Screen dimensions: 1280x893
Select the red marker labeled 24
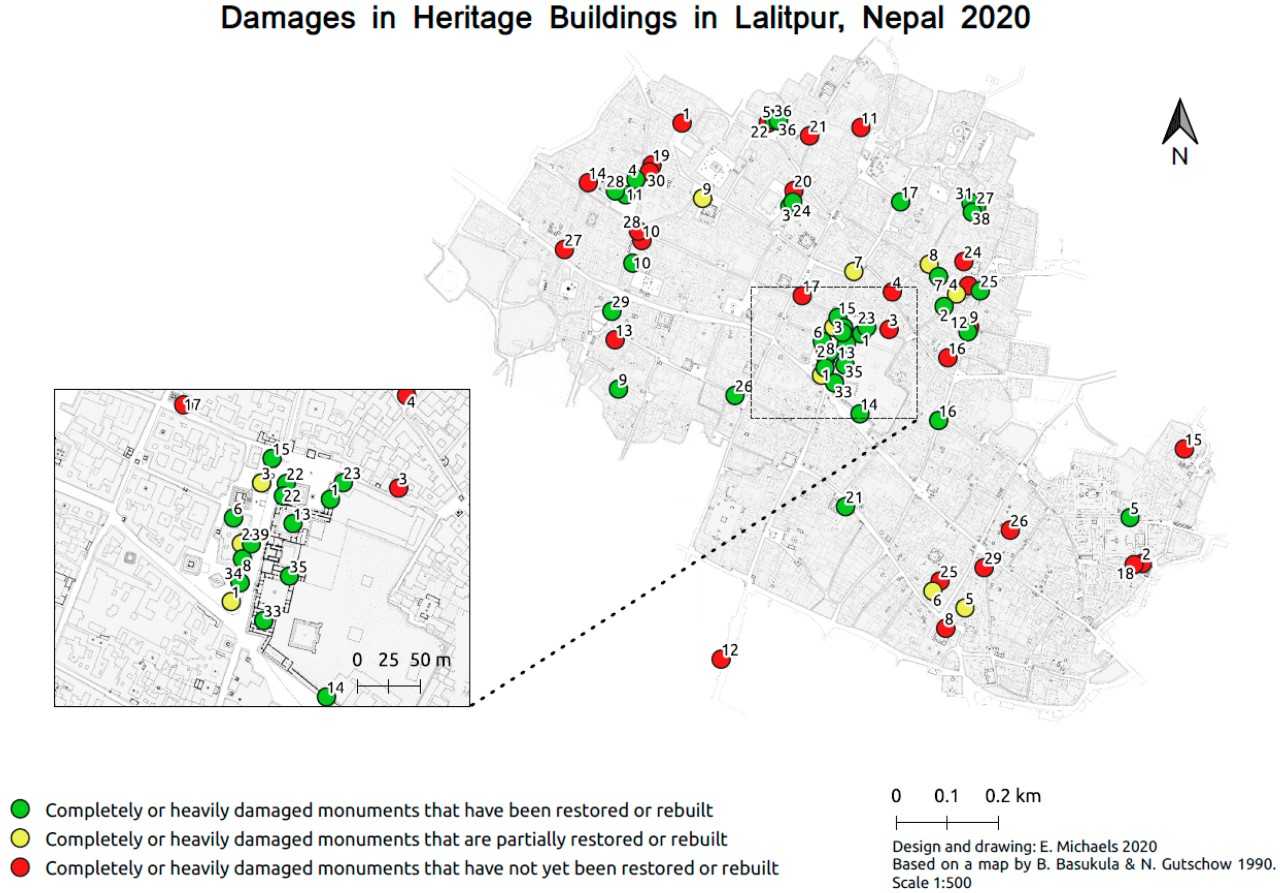click(x=963, y=261)
